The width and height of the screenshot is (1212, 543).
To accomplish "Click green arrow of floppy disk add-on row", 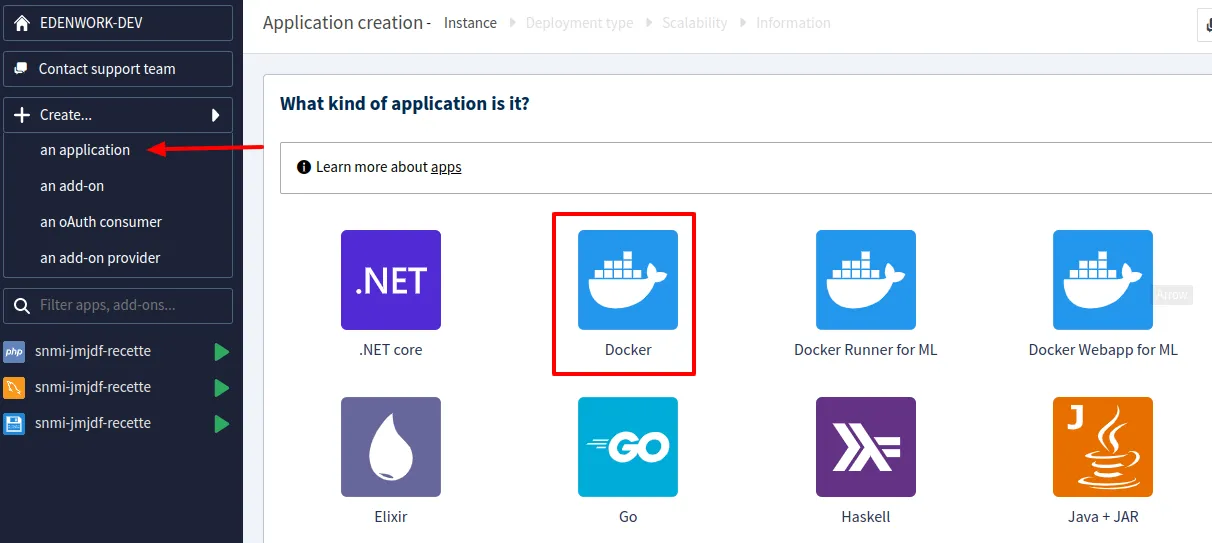I will (222, 424).
